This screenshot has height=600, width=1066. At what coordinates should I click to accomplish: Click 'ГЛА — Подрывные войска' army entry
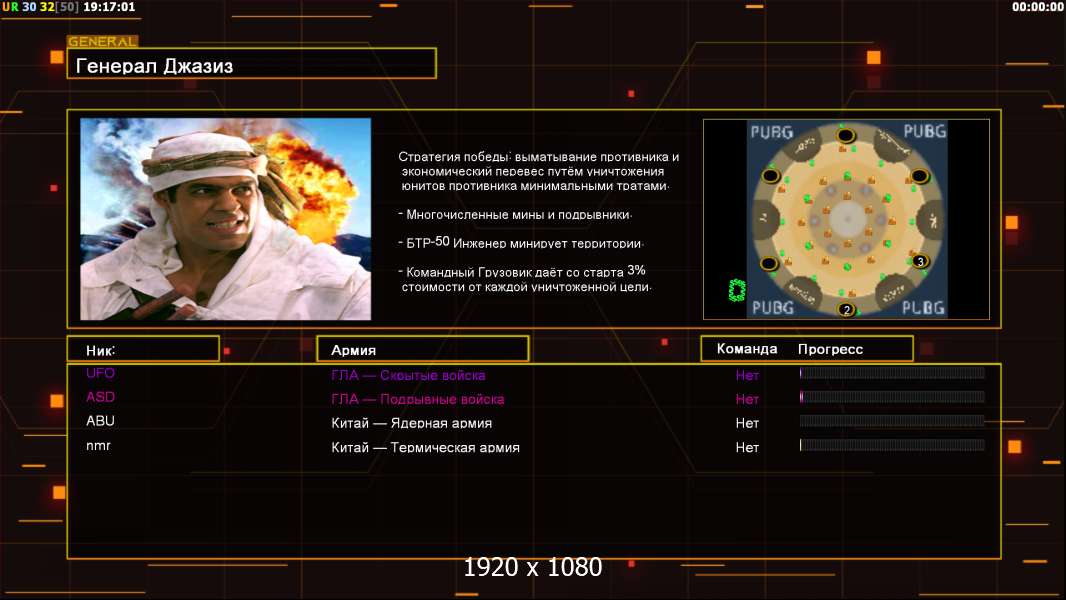417,399
